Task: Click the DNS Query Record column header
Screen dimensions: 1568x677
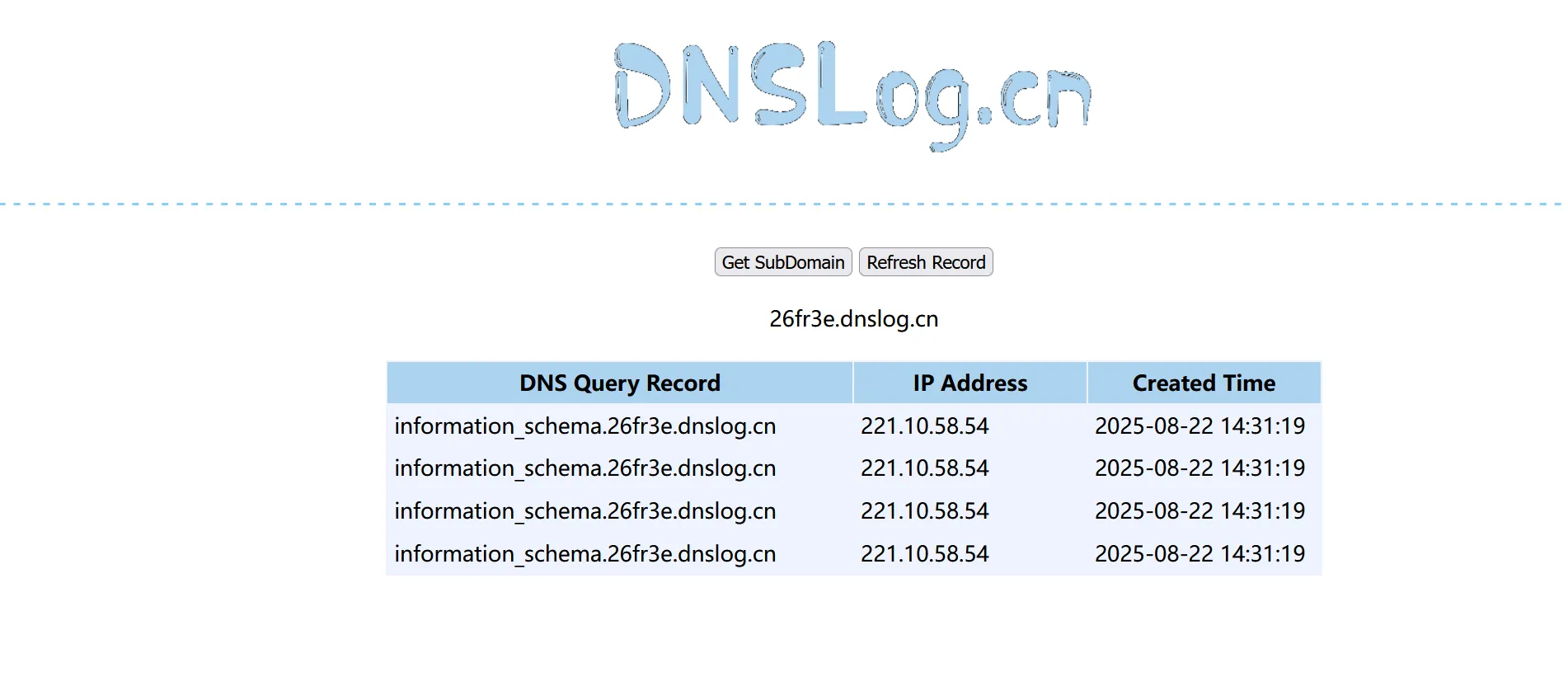Action: click(619, 383)
